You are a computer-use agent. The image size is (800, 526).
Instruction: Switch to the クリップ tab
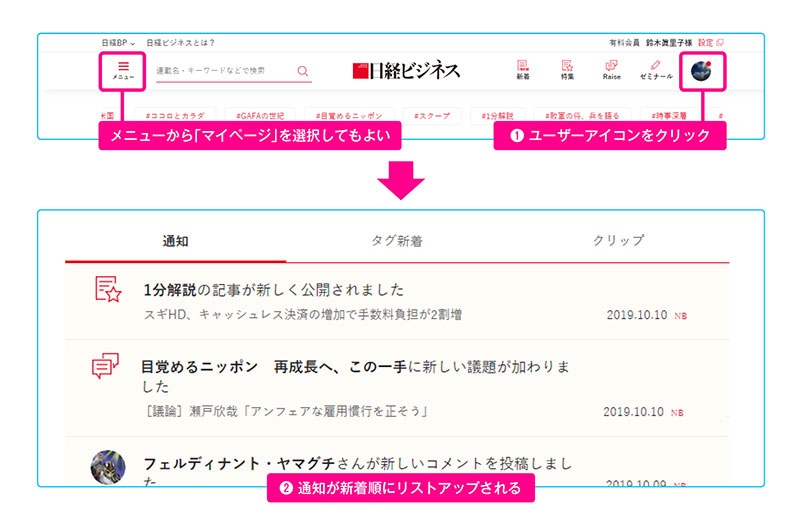618,241
